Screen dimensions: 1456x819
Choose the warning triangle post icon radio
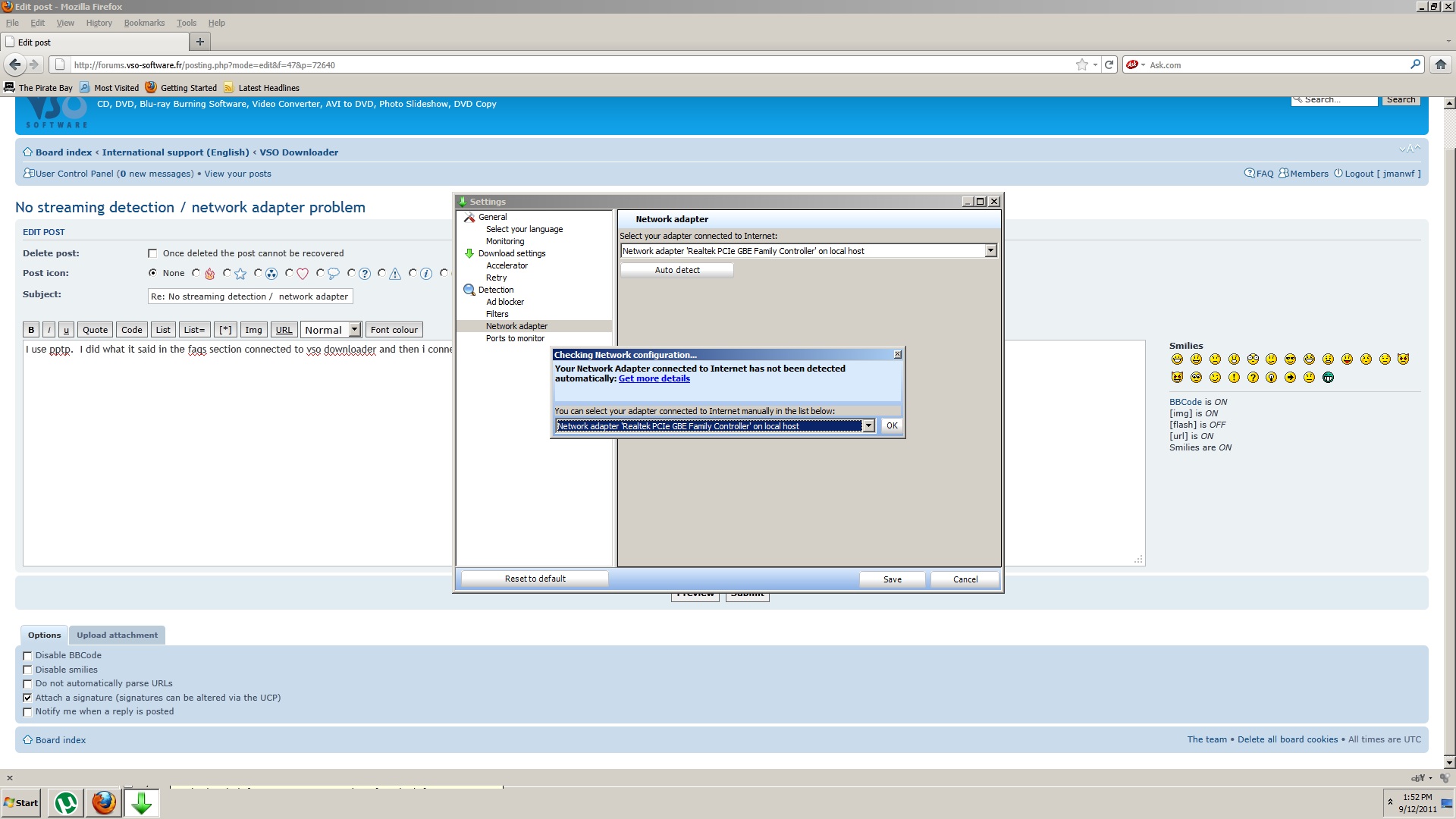(381, 273)
